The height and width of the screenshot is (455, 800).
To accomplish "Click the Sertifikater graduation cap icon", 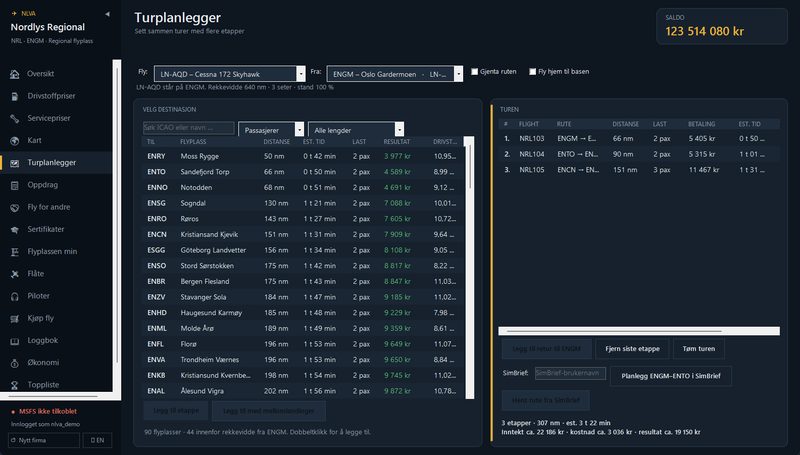I will tap(15, 230).
